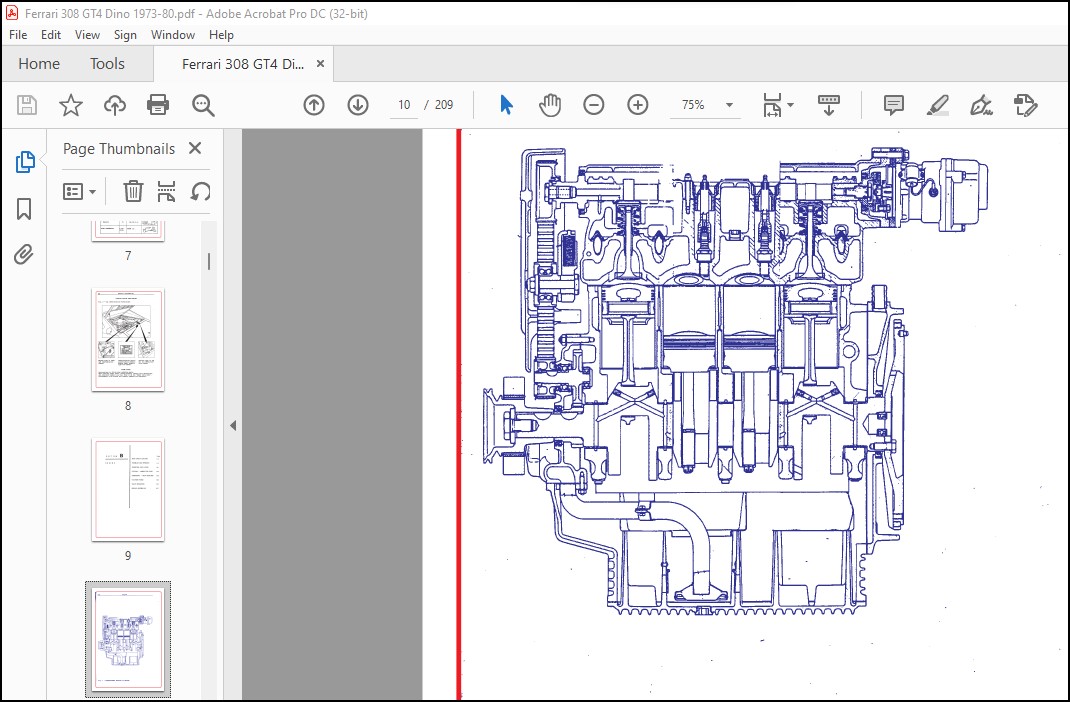Open the Bookmarks sidebar panel
The image size is (1070, 702).
coord(24,209)
